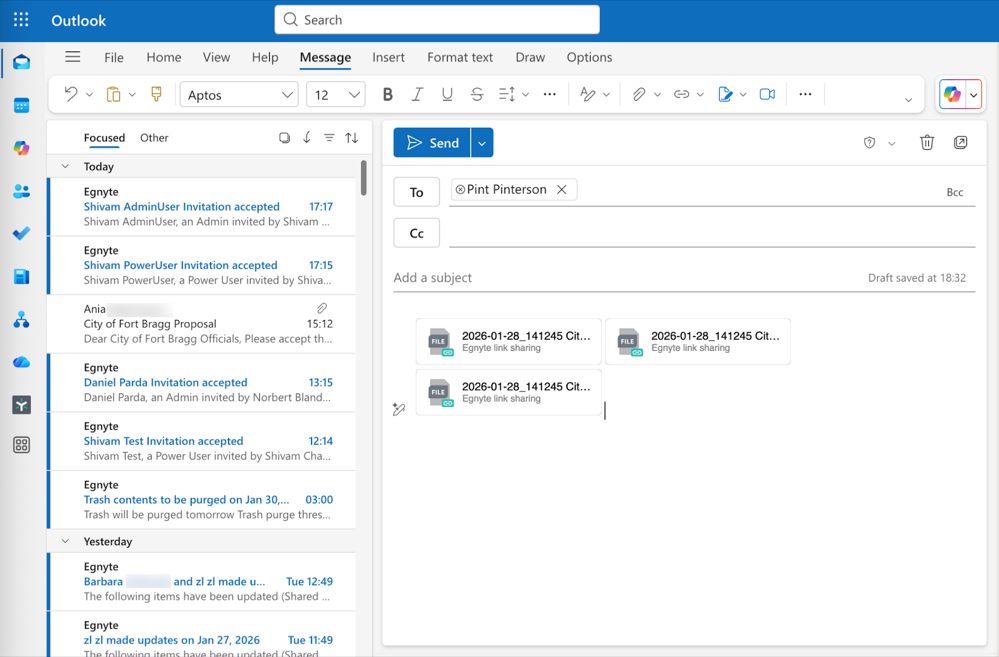999x657 pixels.
Task: Toggle strikethrough formatting
Action: (x=477, y=93)
